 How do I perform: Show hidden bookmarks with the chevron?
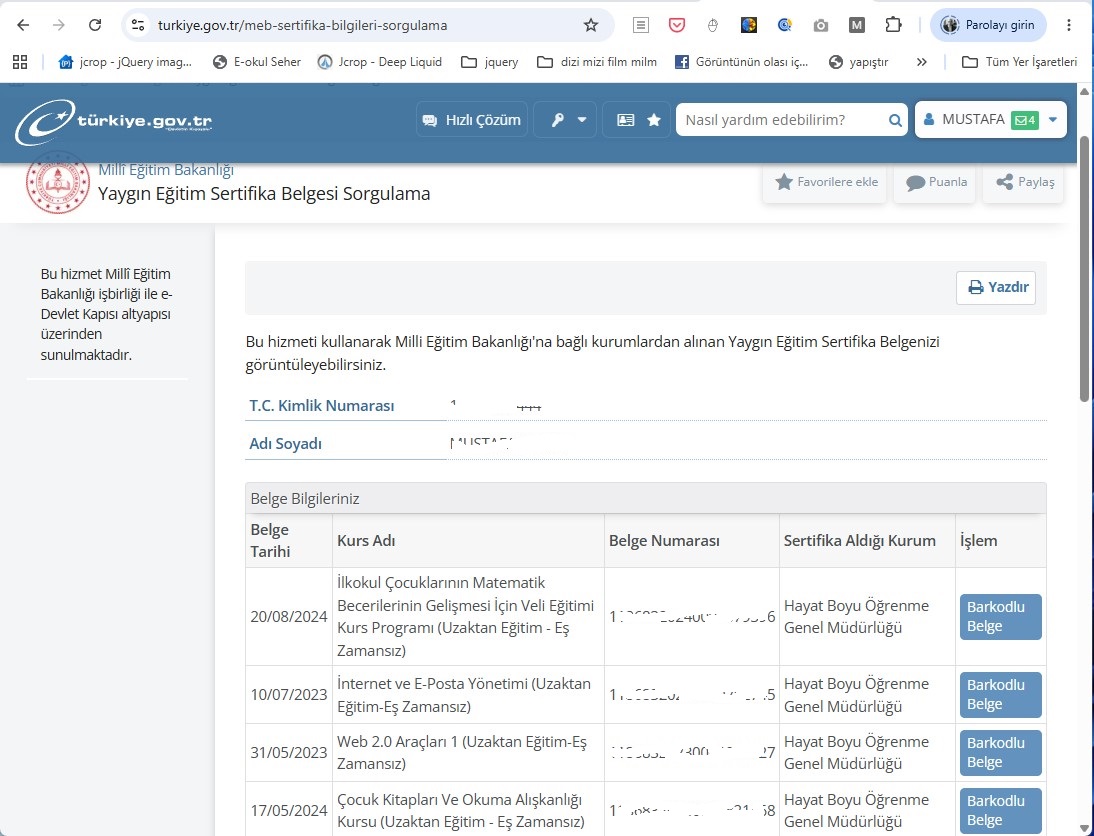click(922, 62)
